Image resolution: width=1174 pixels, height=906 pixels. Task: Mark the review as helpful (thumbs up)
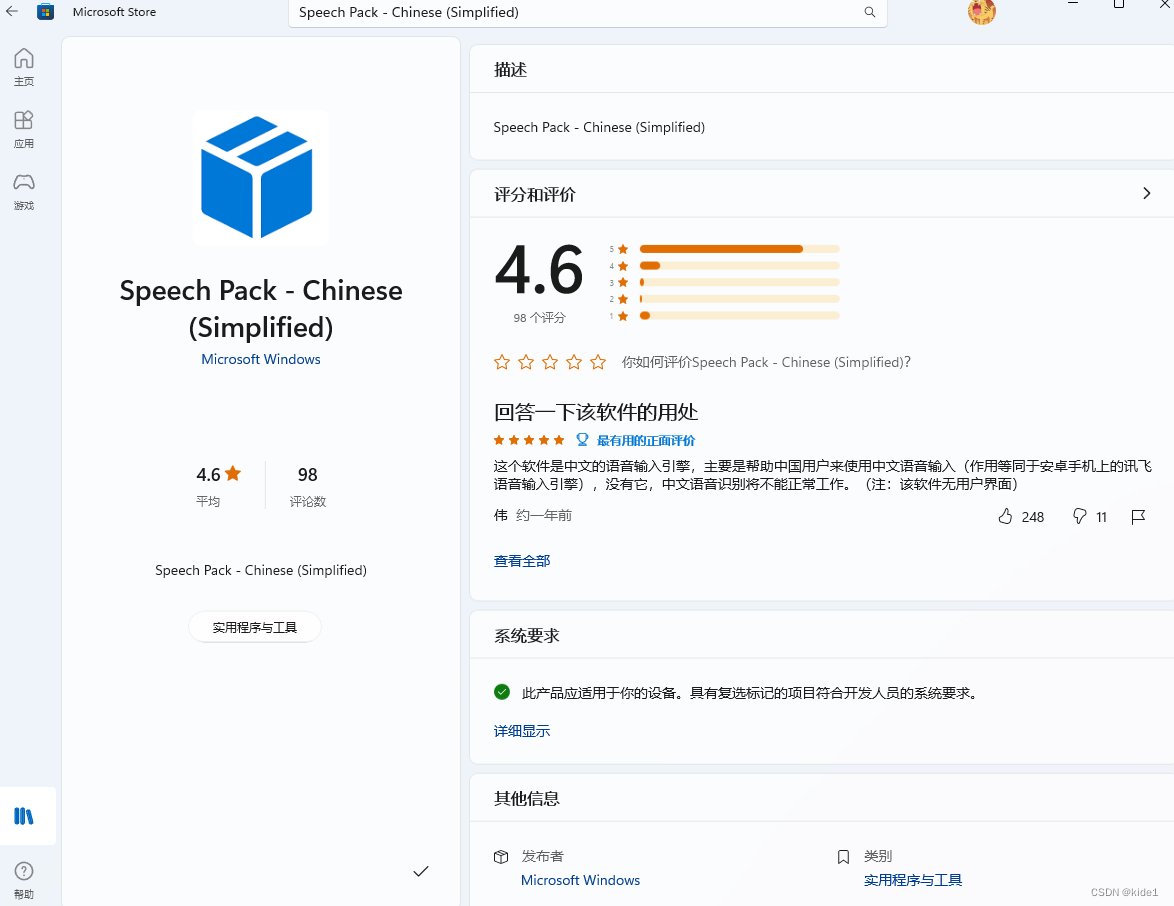click(x=1006, y=516)
